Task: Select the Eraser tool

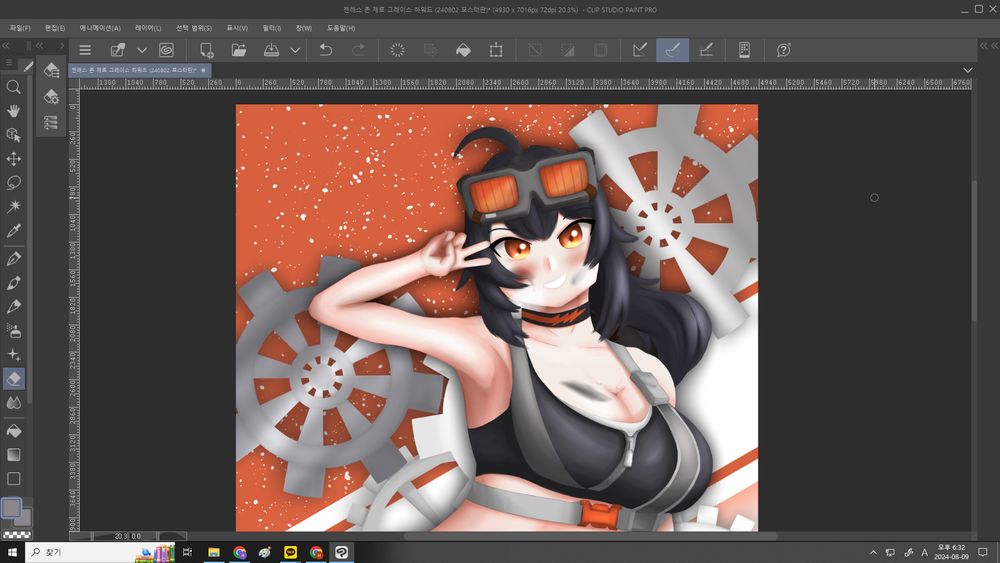Action: coord(13,379)
